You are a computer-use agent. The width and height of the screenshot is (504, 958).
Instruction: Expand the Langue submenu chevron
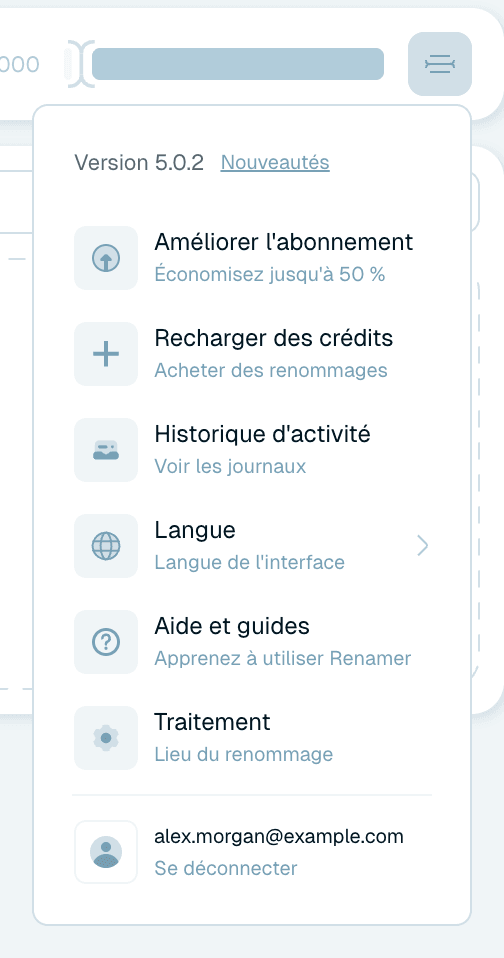423,546
